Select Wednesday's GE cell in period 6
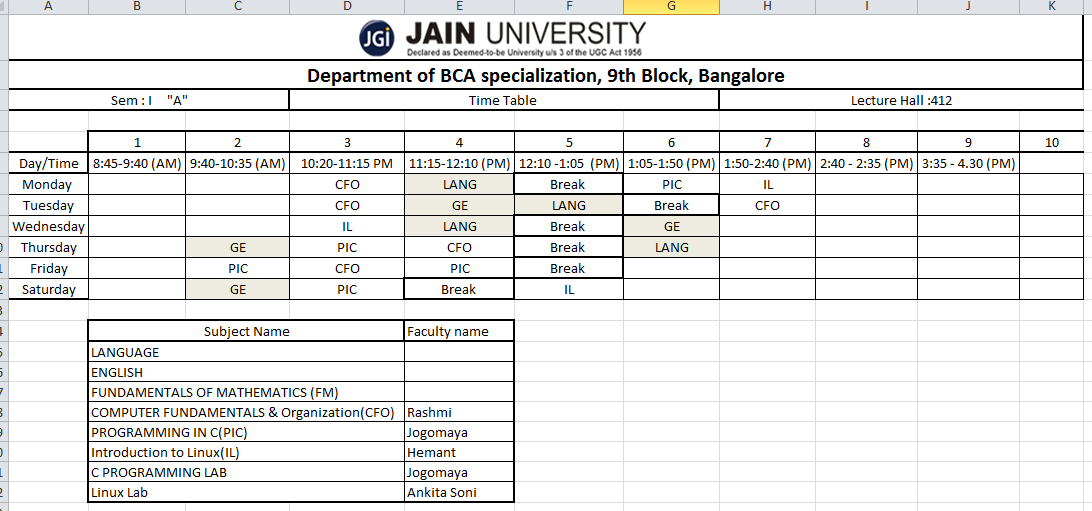The image size is (1092, 511). [671, 226]
